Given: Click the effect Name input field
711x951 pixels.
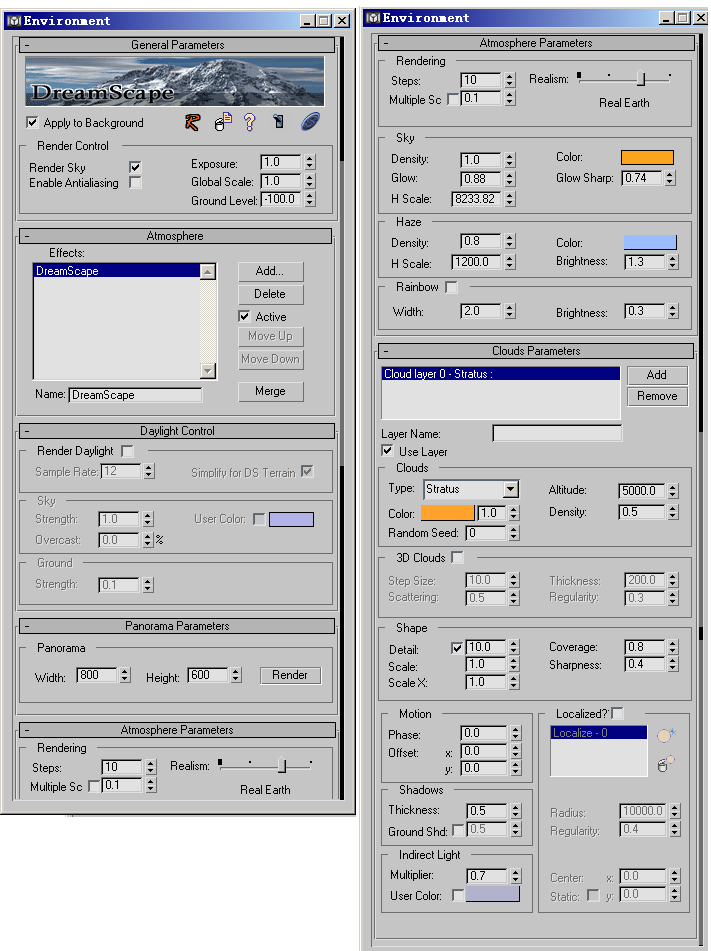Looking at the screenshot, I should (x=135, y=395).
